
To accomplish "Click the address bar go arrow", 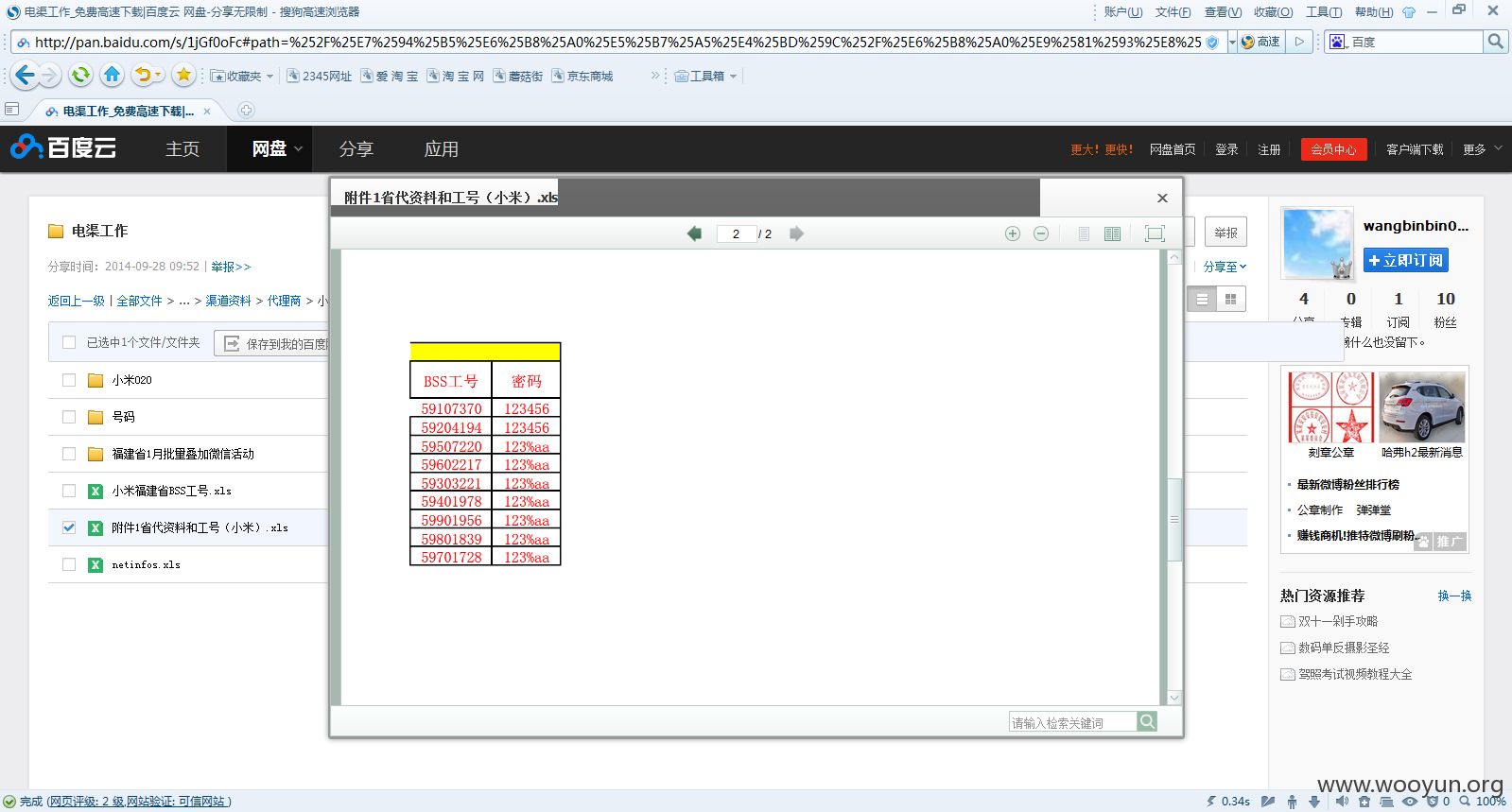I will pos(1299,42).
